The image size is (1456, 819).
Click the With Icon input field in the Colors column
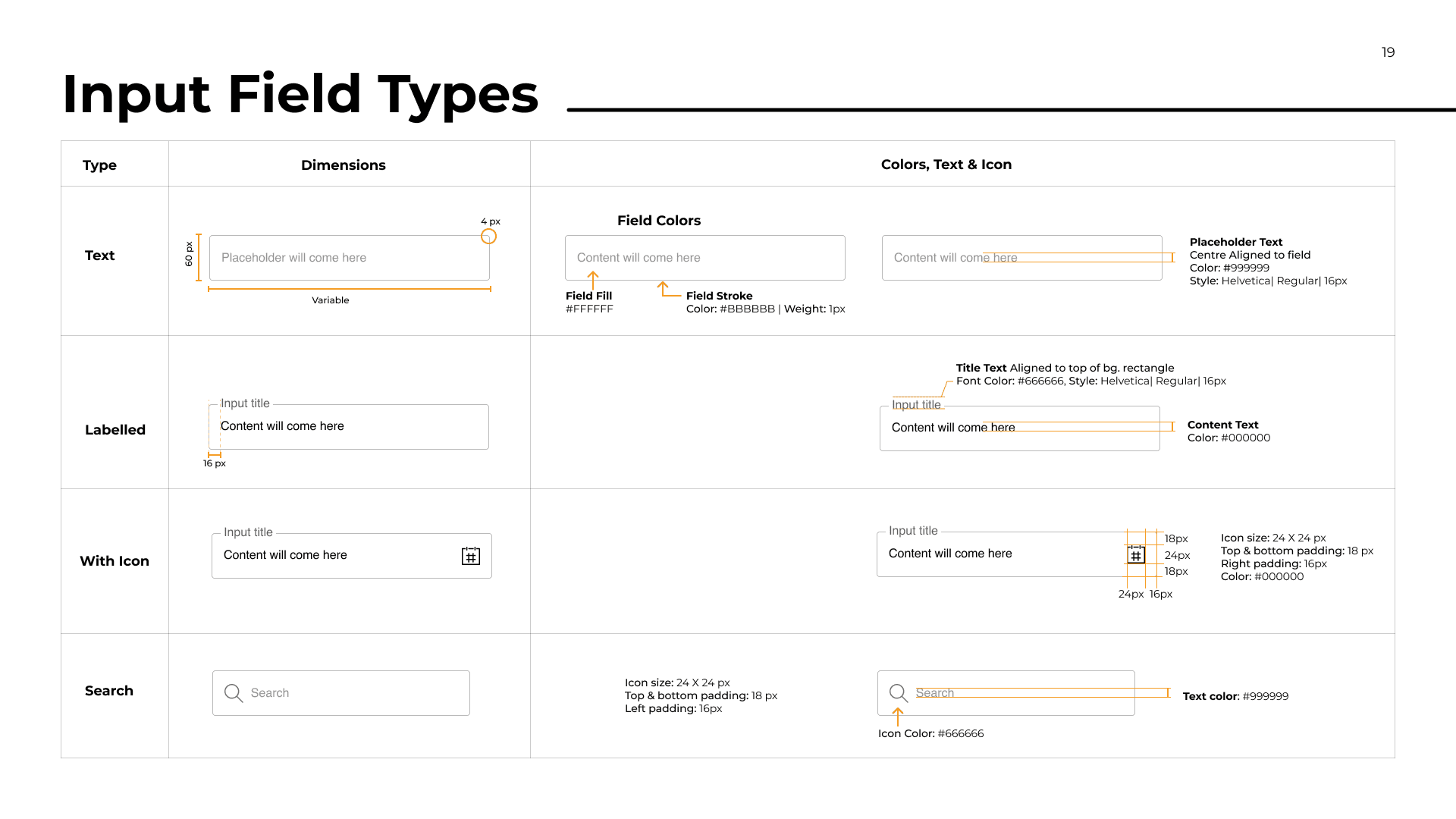1017,554
